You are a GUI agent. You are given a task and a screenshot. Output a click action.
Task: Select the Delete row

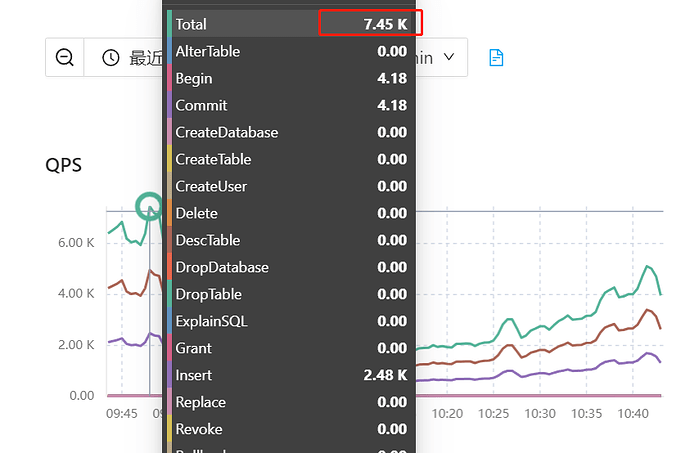click(x=291, y=213)
